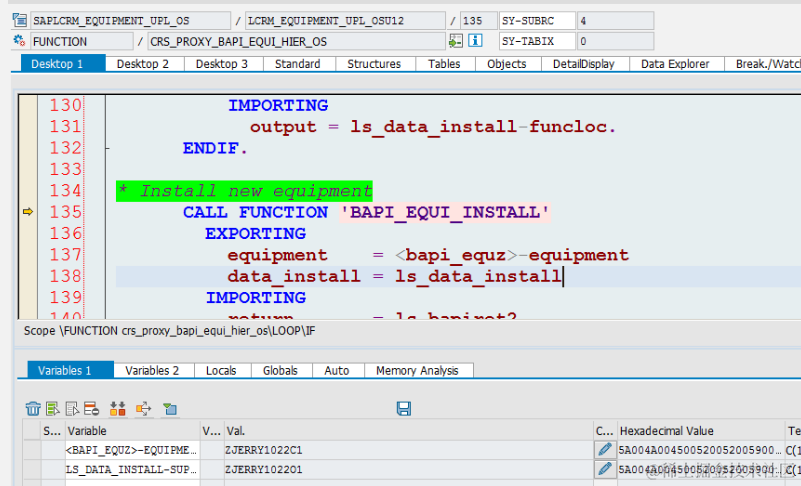Screen dimensions: 801x486
Task: Click the Hexadecimal Value column header
Action: (700, 431)
